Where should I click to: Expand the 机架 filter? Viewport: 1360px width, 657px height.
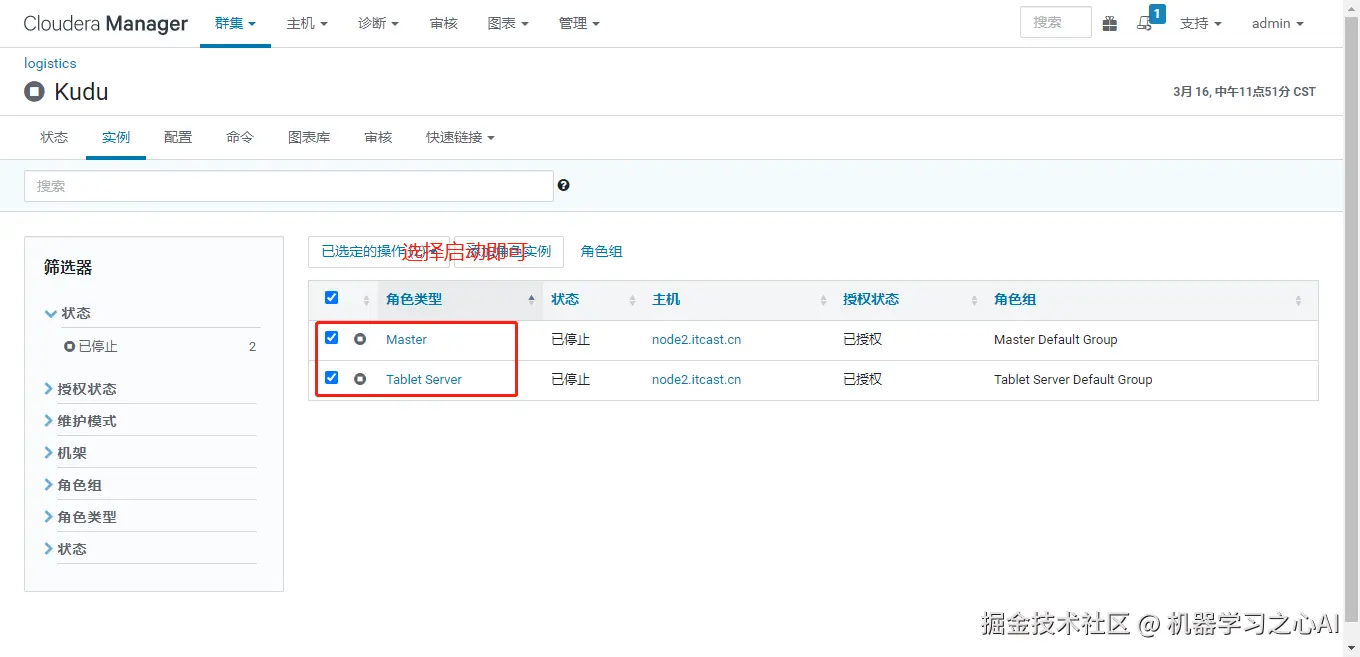click(65, 453)
